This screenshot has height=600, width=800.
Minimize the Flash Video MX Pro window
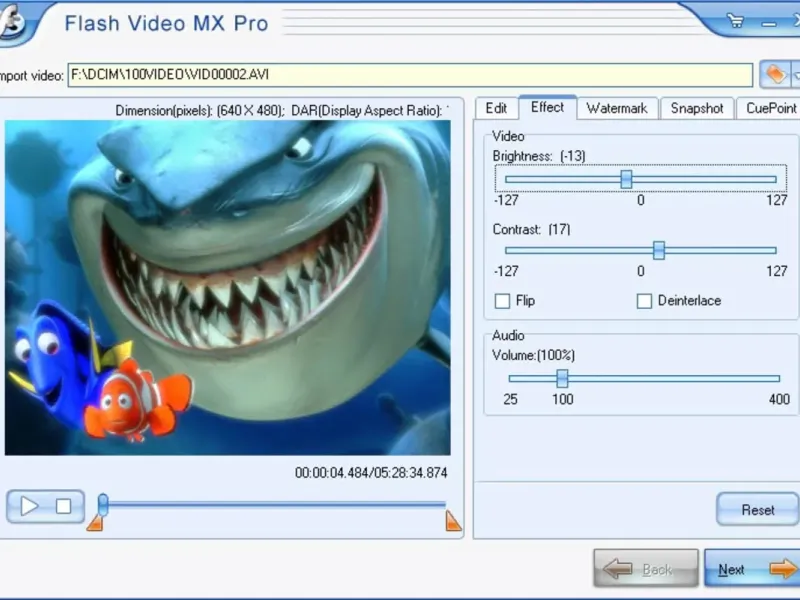(768, 23)
